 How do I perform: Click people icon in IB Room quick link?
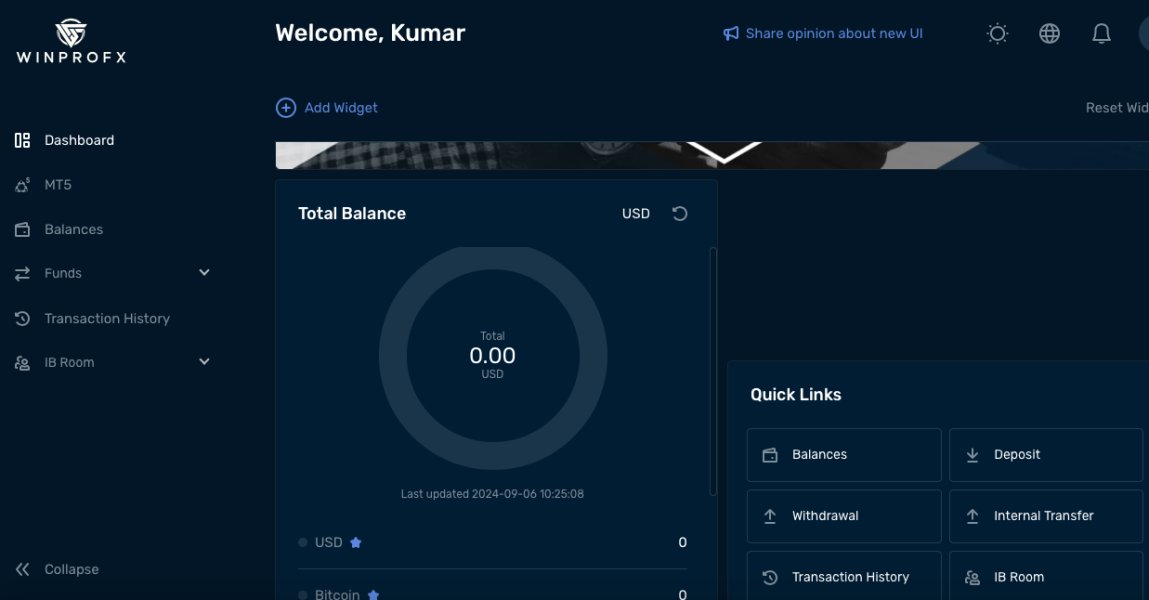click(x=972, y=577)
